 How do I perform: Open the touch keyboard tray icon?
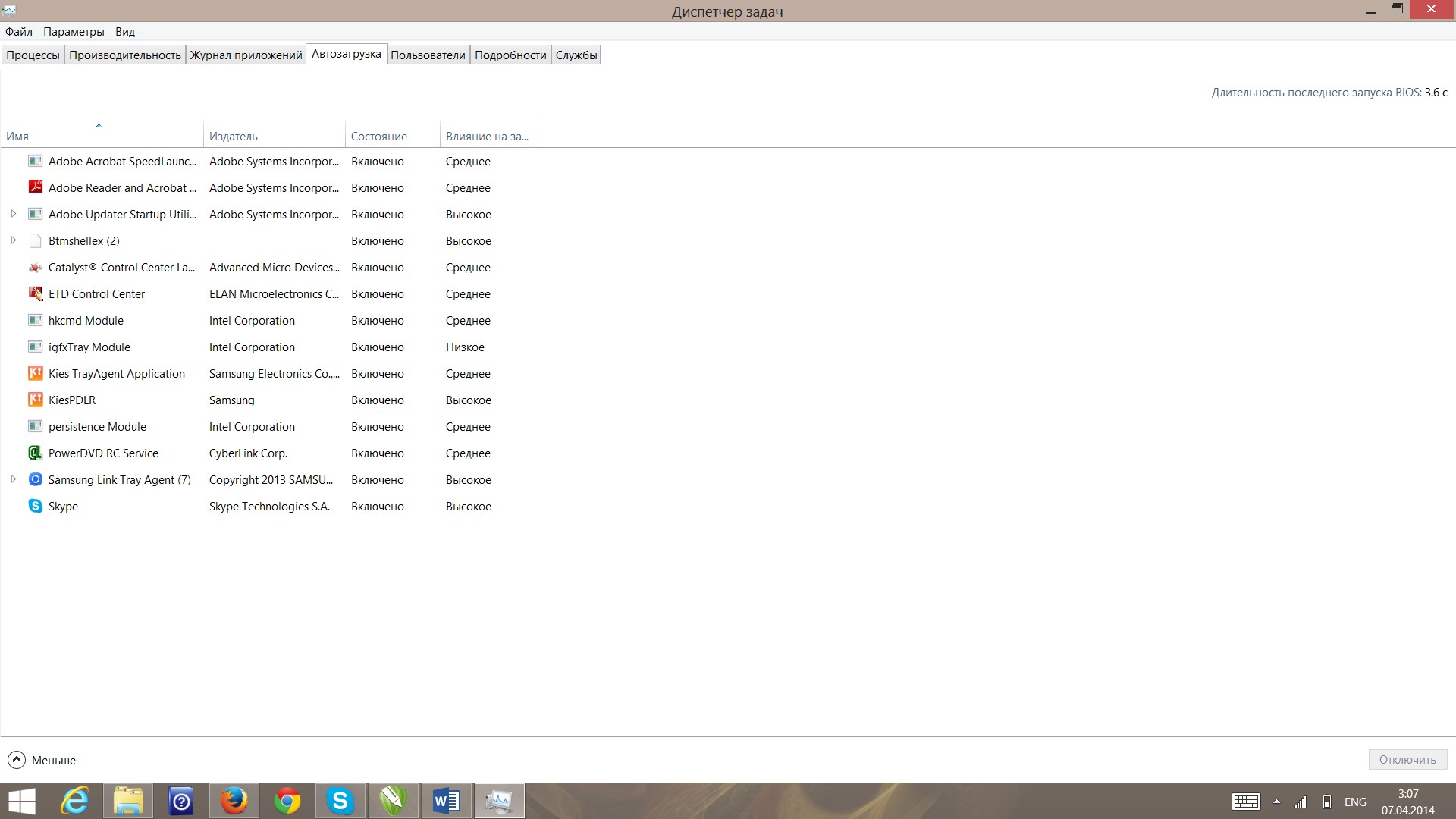click(1246, 802)
